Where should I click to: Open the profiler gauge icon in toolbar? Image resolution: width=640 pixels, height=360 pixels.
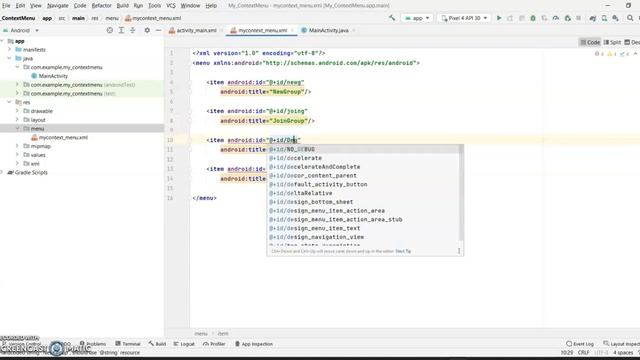(x=556, y=18)
